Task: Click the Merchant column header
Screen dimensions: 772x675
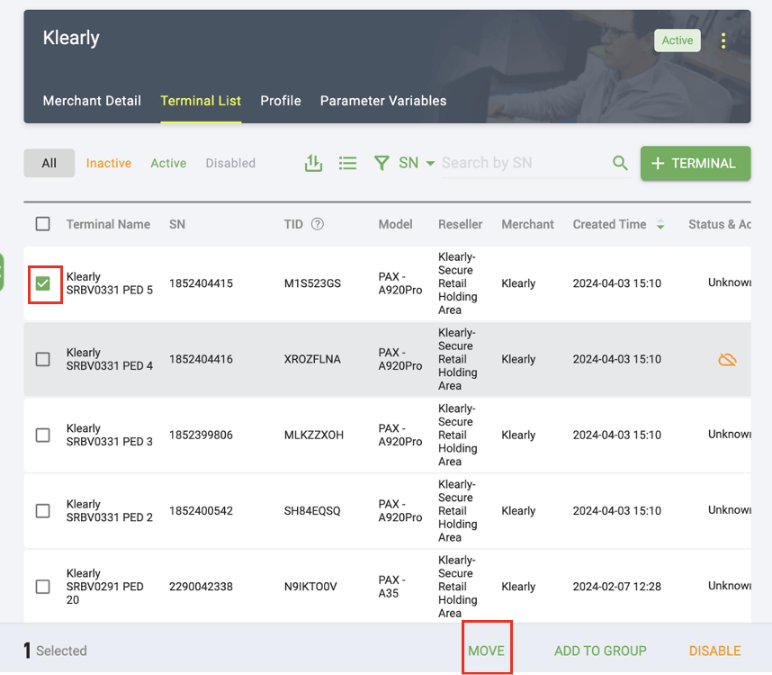Action: 528,225
